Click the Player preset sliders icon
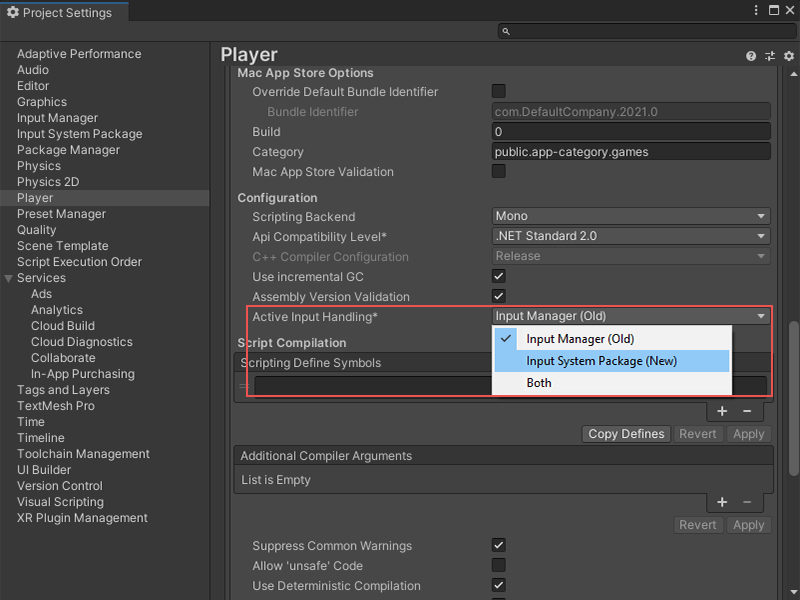 point(770,56)
